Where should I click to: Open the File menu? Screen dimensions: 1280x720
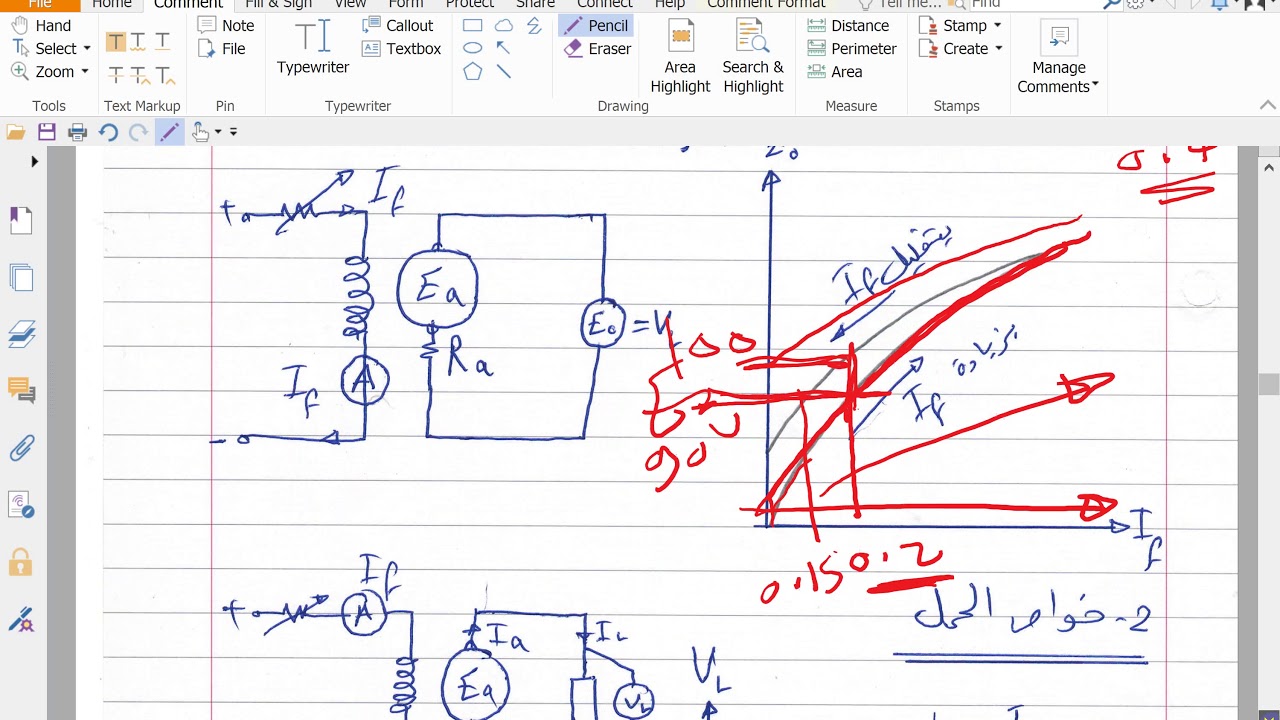click(39, 4)
